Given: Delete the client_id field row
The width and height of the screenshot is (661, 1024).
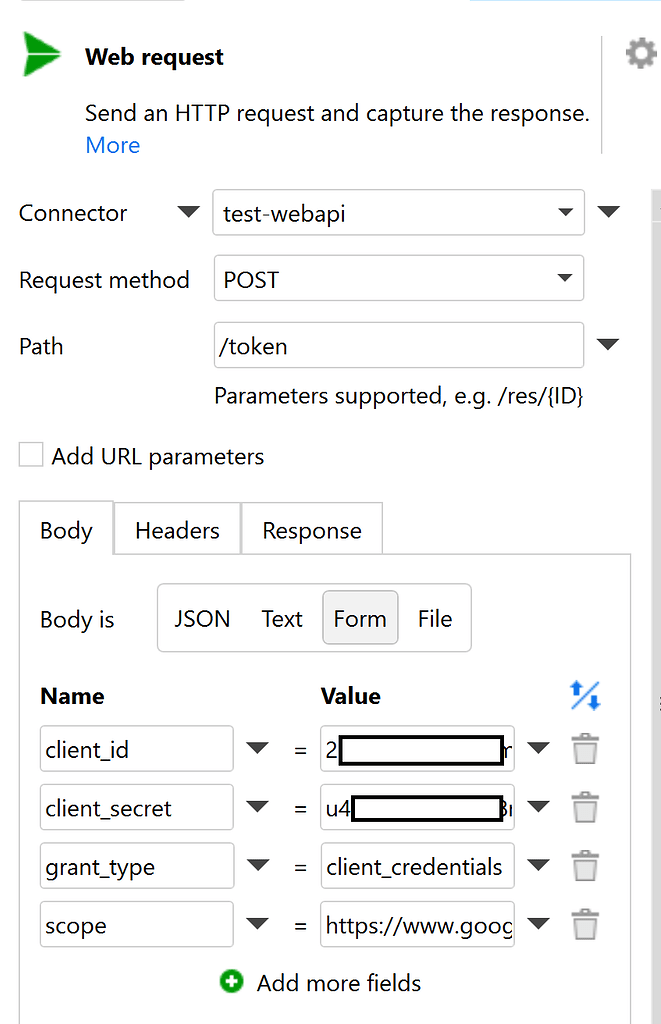Looking at the screenshot, I should point(585,749).
